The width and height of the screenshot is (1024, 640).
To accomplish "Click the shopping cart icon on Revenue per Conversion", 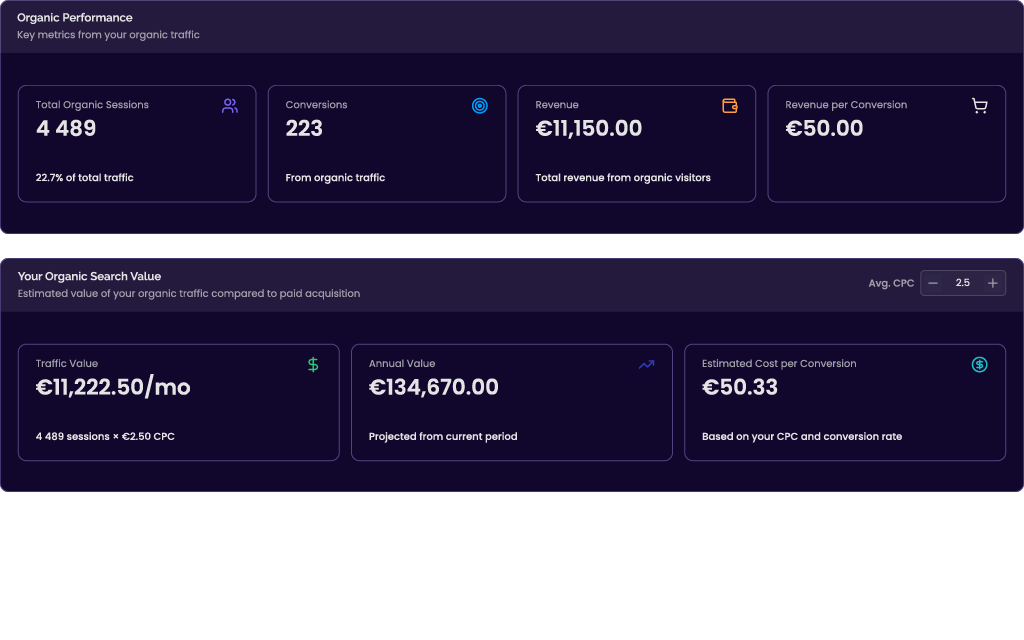I will click(x=980, y=106).
